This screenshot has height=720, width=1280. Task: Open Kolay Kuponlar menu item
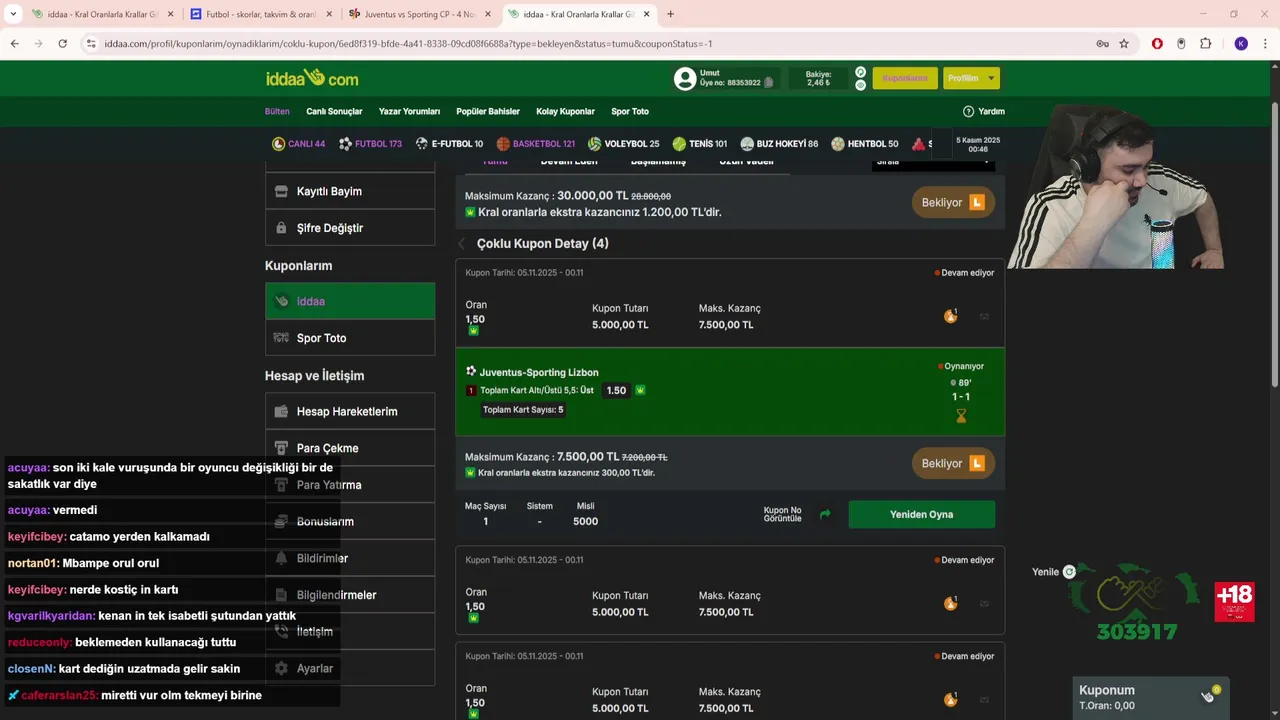point(565,111)
